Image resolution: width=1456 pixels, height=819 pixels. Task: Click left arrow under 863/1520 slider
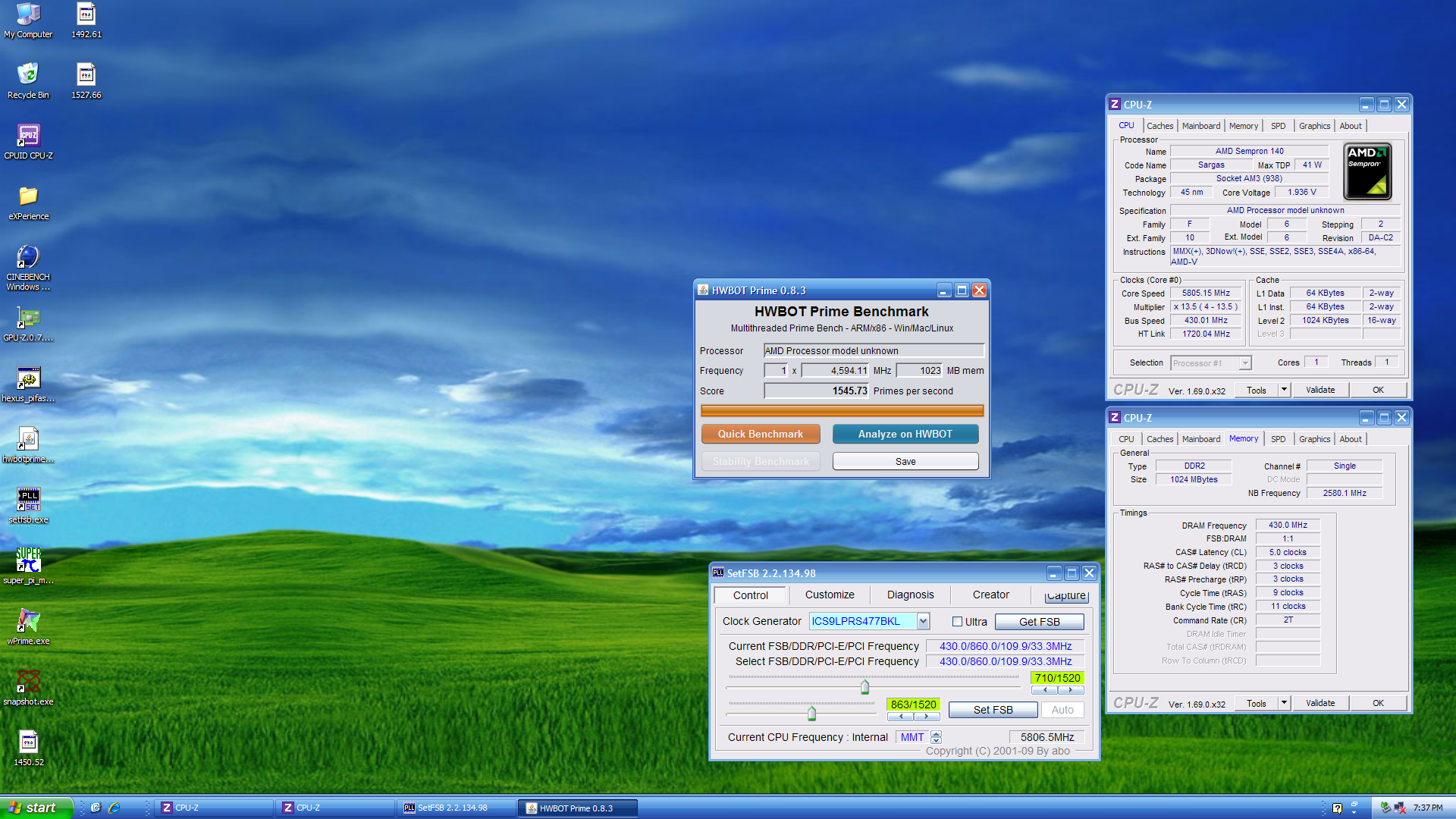[901, 717]
